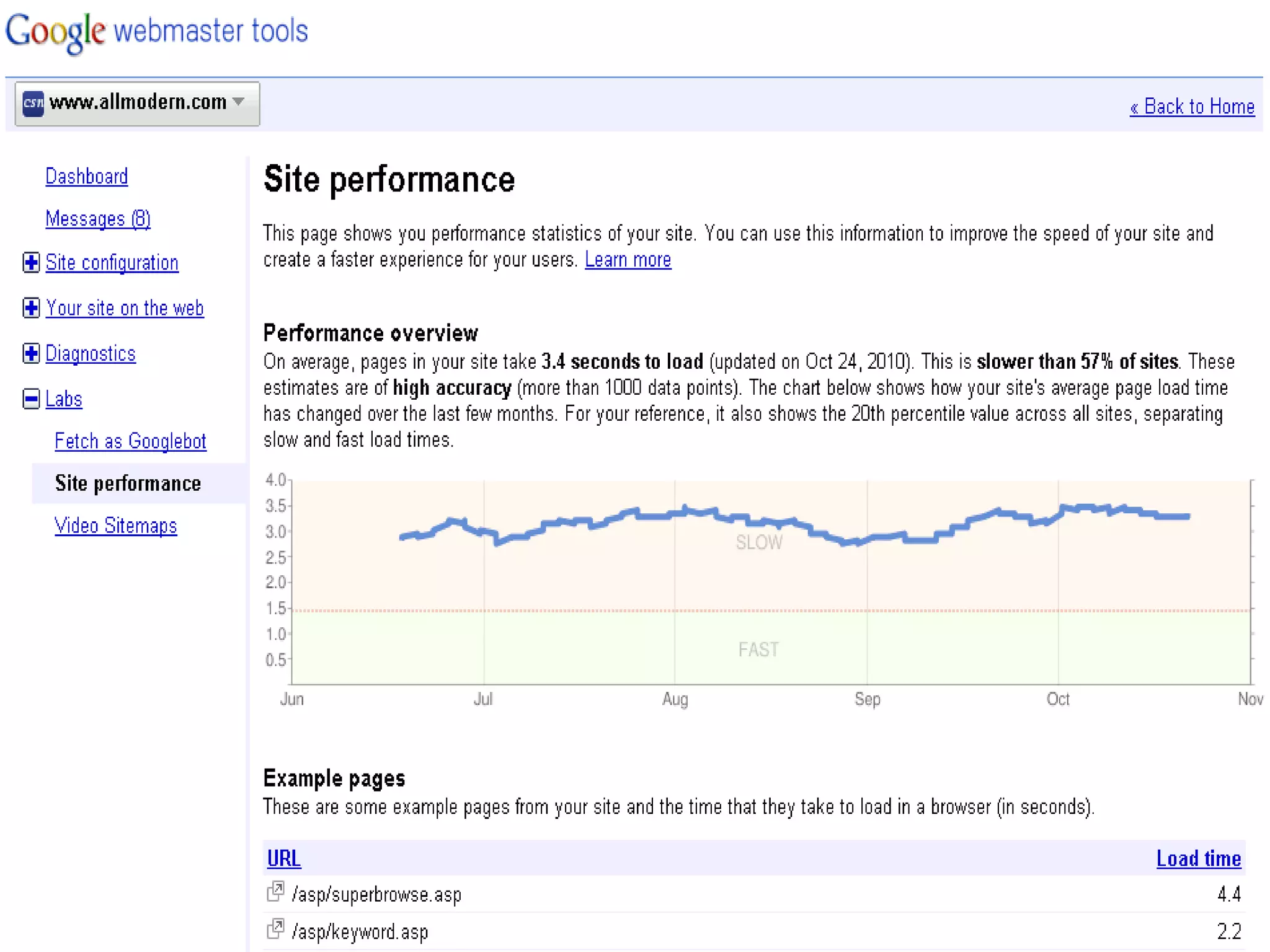Click the CSN favicon beside www.allmodern.com
Image resolution: width=1270 pixels, height=952 pixels.
[x=33, y=103]
